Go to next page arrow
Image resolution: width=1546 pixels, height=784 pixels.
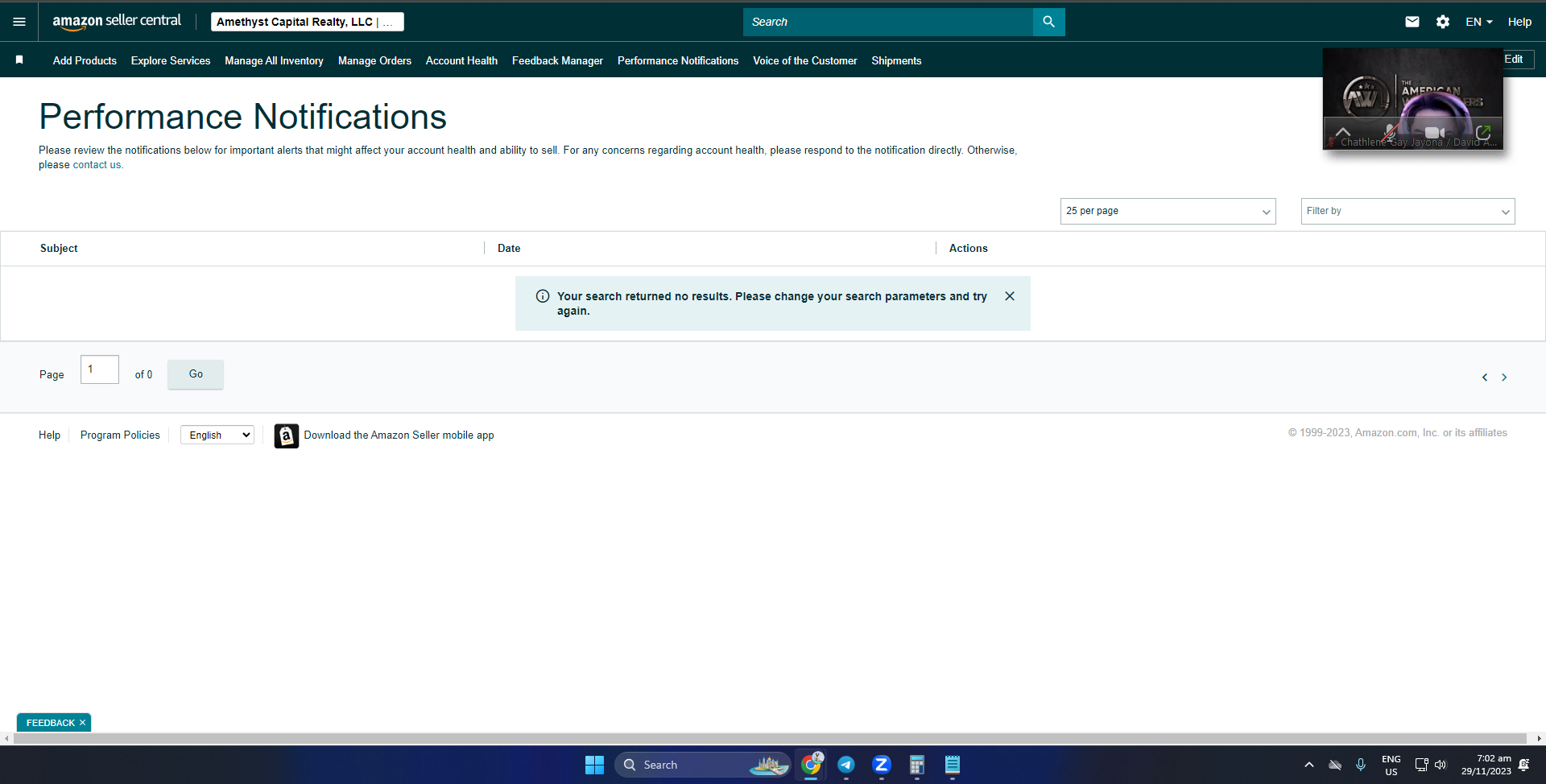pos(1504,378)
